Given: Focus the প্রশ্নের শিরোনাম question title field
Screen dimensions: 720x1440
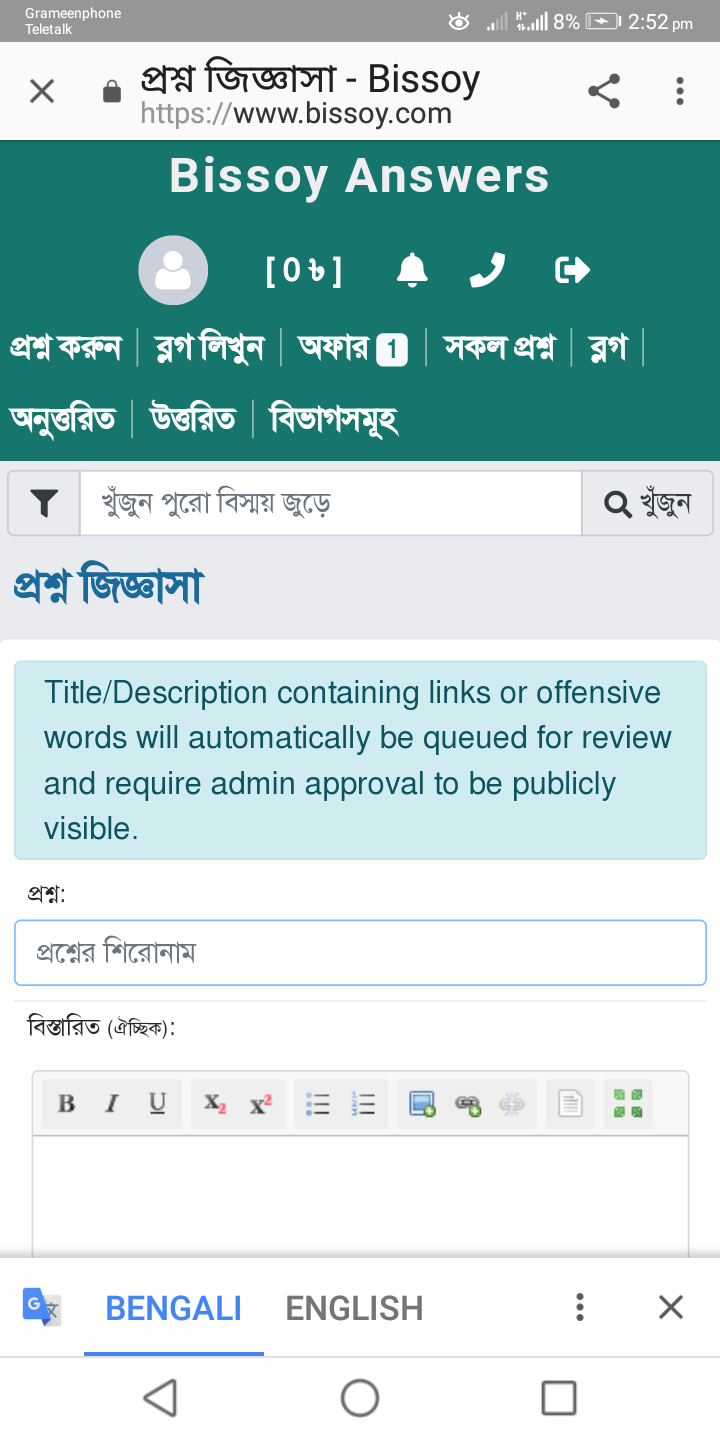Looking at the screenshot, I should pos(360,953).
